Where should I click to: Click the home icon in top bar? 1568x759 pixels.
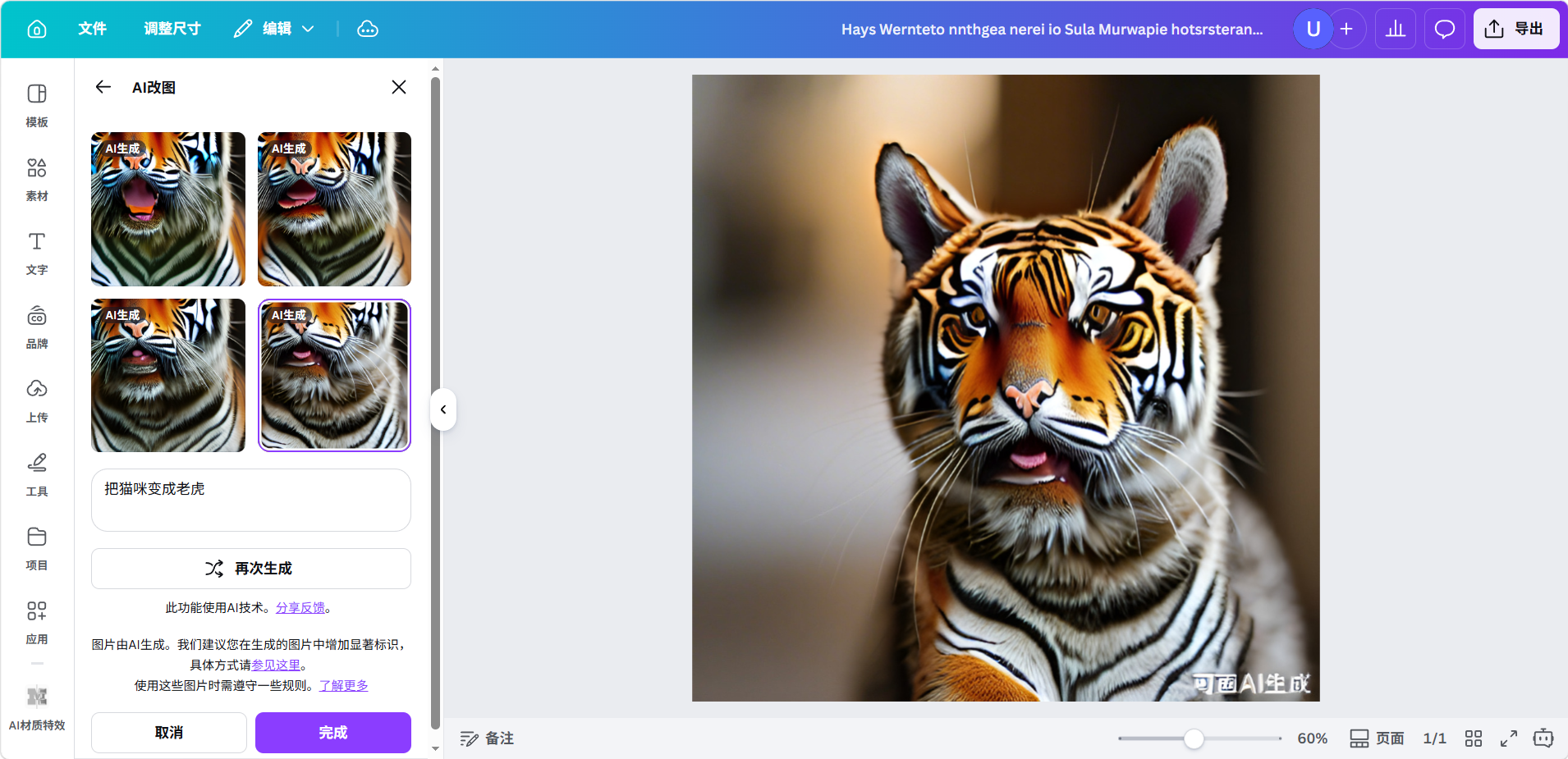pyautogui.click(x=37, y=29)
